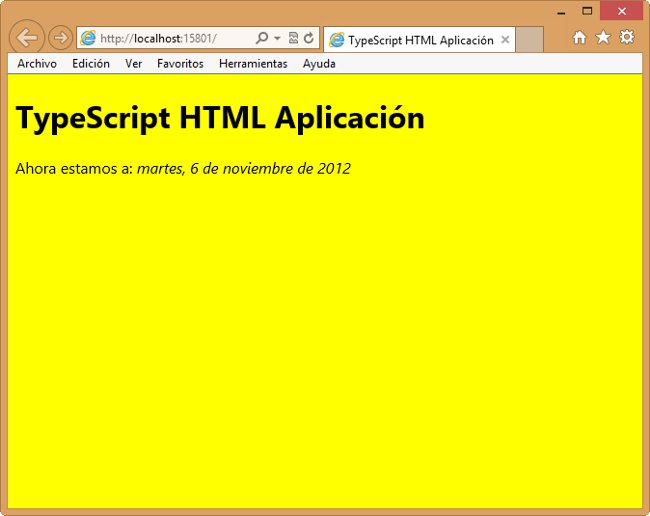The width and height of the screenshot is (650, 516).
Task: Click the text Ahora estamos a:
Action: pyautogui.click(x=74, y=169)
